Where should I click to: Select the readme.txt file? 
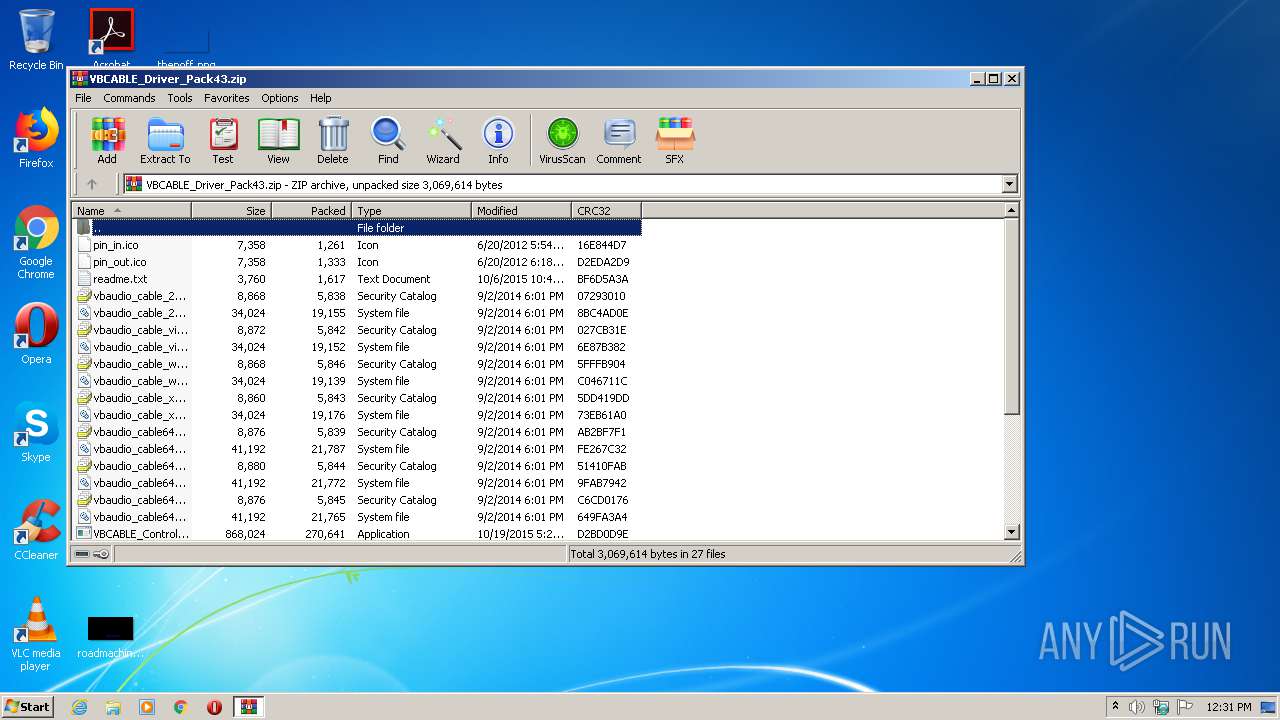(357, 279)
